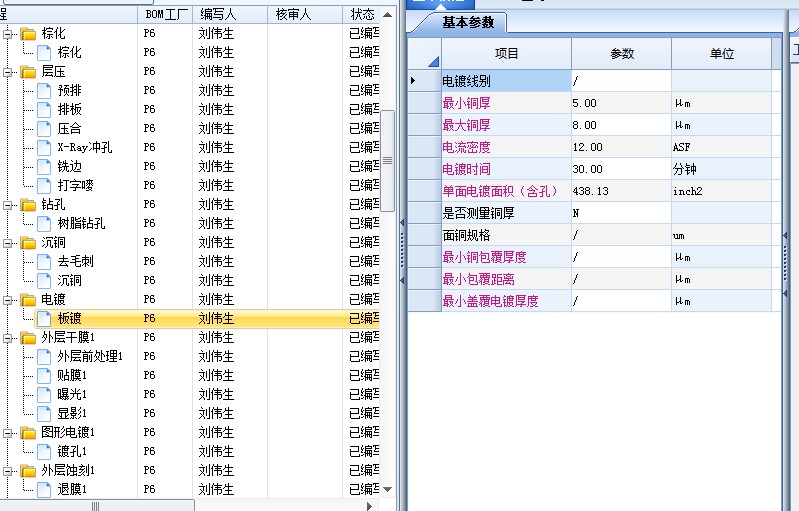Click the 外层干膜1 folder icon
The height and width of the screenshot is (511, 799).
pos(28,338)
